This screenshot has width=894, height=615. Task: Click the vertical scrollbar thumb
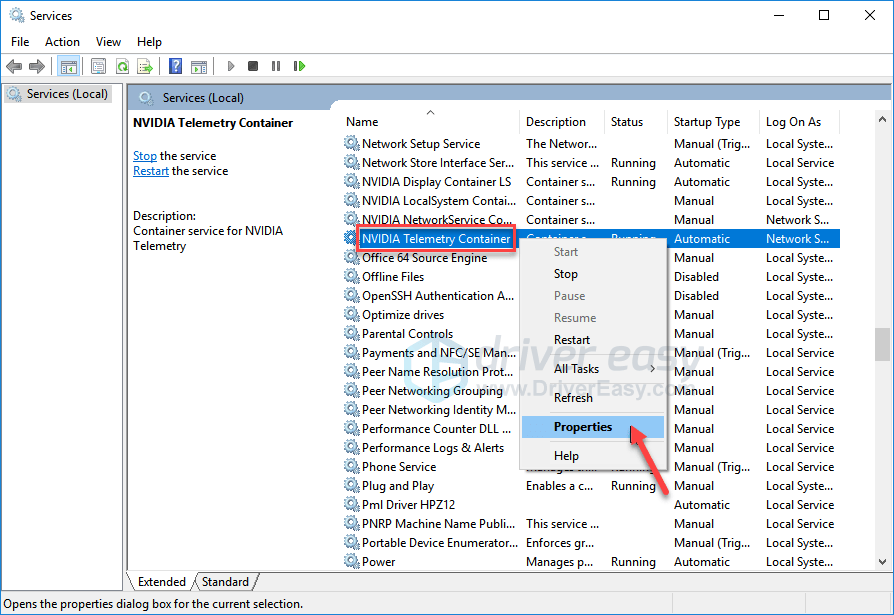tap(881, 344)
